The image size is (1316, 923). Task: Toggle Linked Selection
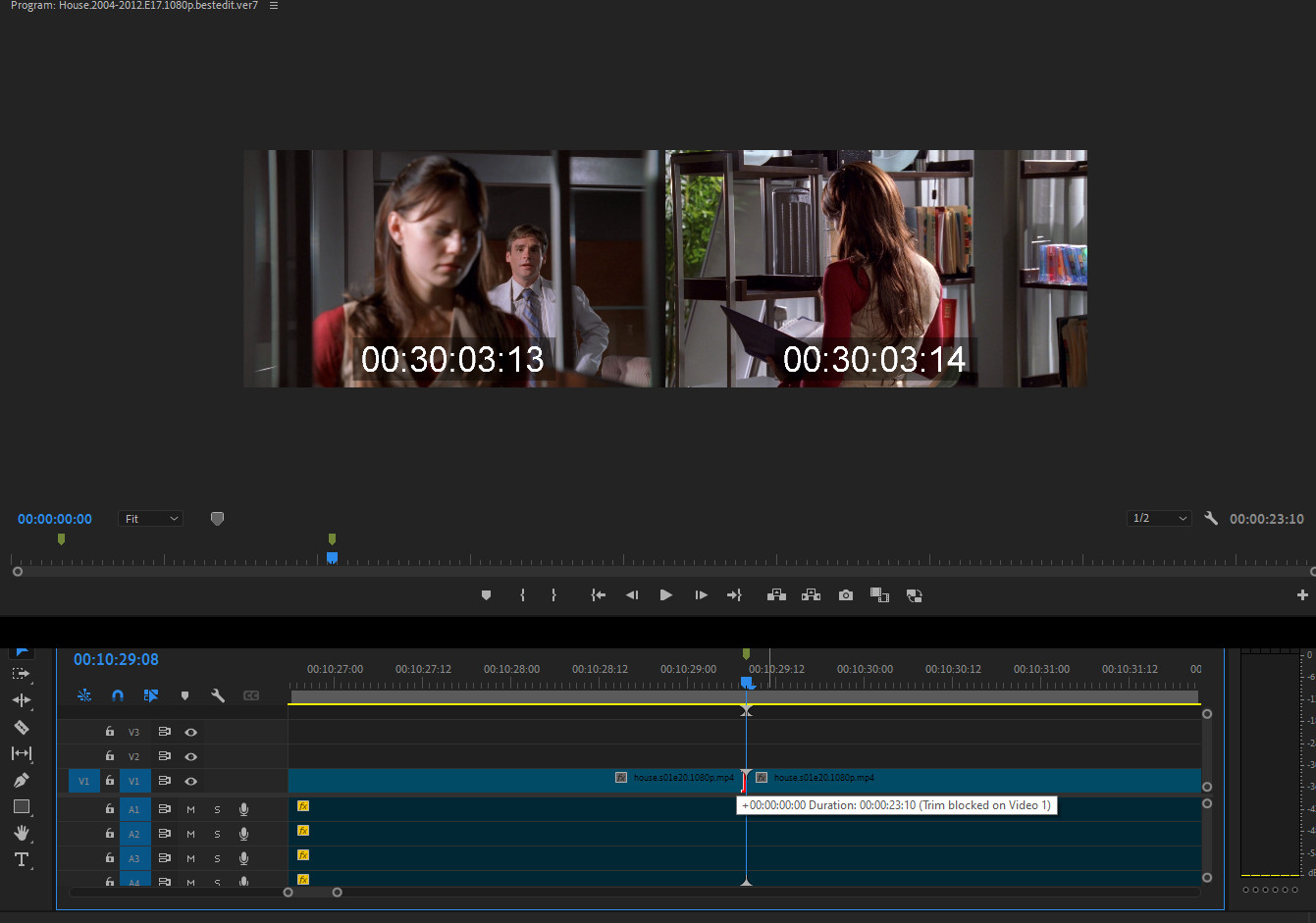click(x=151, y=695)
